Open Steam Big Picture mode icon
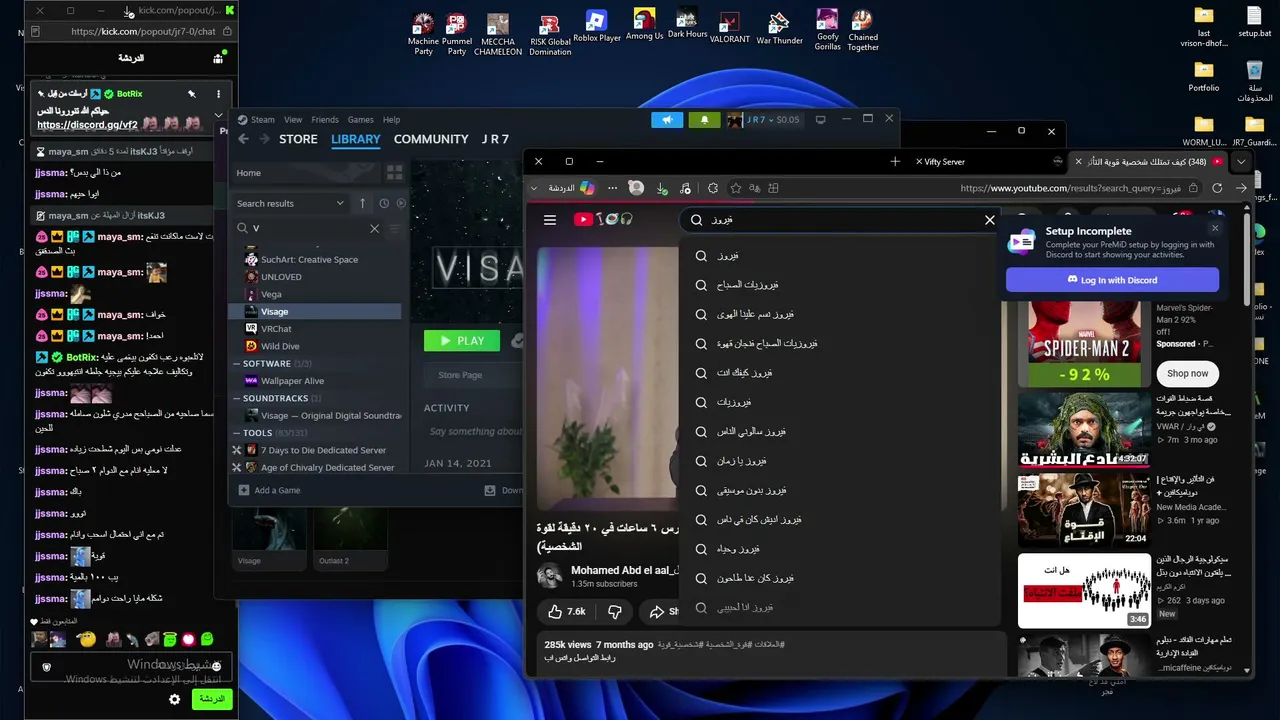Image resolution: width=1280 pixels, height=720 pixels. [x=821, y=120]
